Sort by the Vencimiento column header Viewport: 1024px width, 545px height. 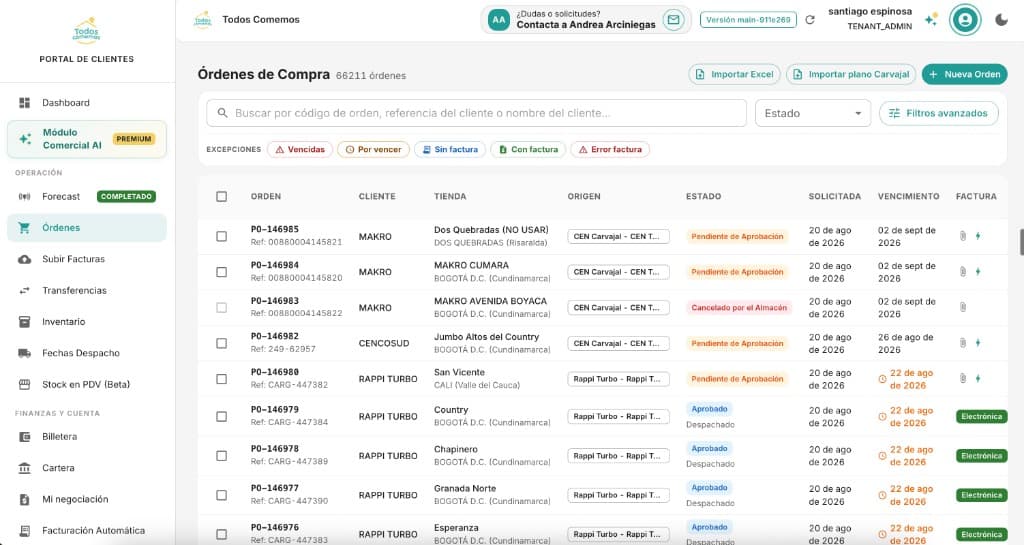point(908,196)
